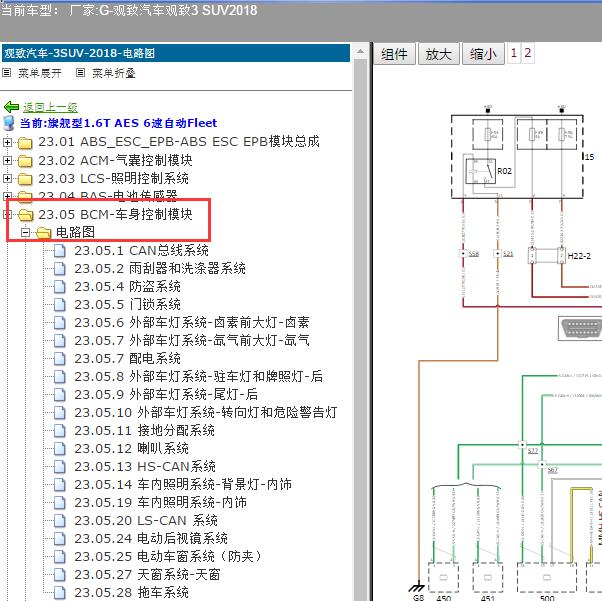
Task: Expand the 23.04 BAS tree node
Action: coord(7,197)
